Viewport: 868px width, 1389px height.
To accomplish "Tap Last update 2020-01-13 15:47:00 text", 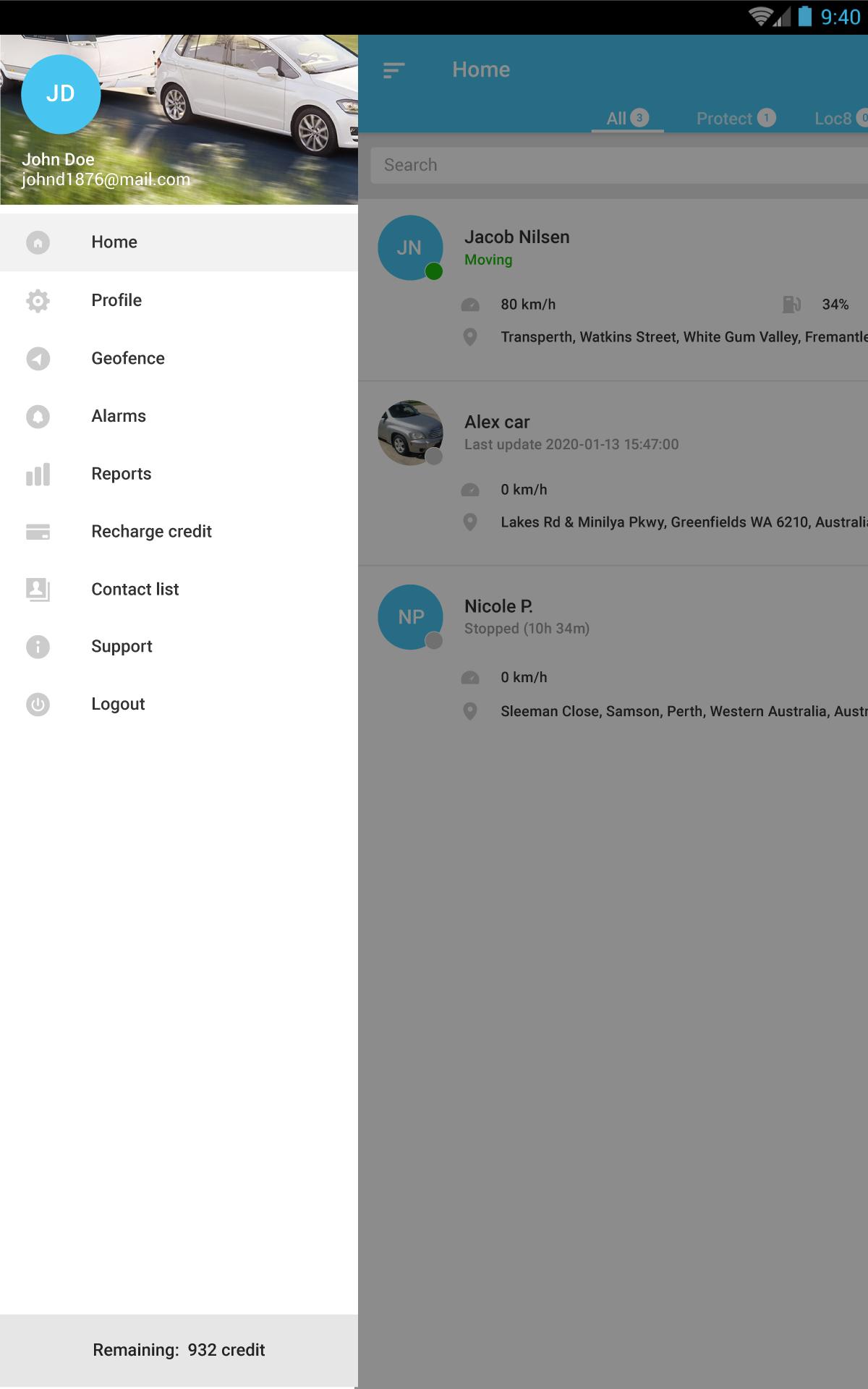I will pyautogui.click(x=571, y=445).
